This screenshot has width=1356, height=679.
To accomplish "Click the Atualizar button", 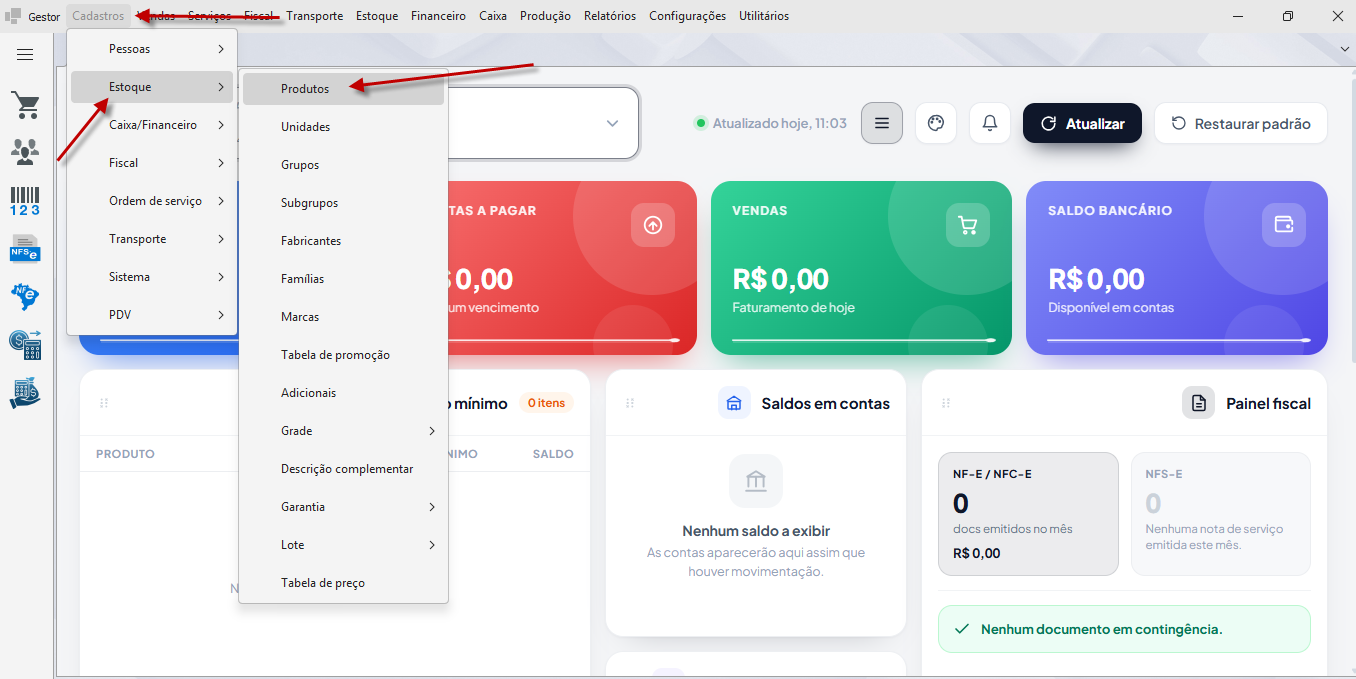I will coord(1082,123).
